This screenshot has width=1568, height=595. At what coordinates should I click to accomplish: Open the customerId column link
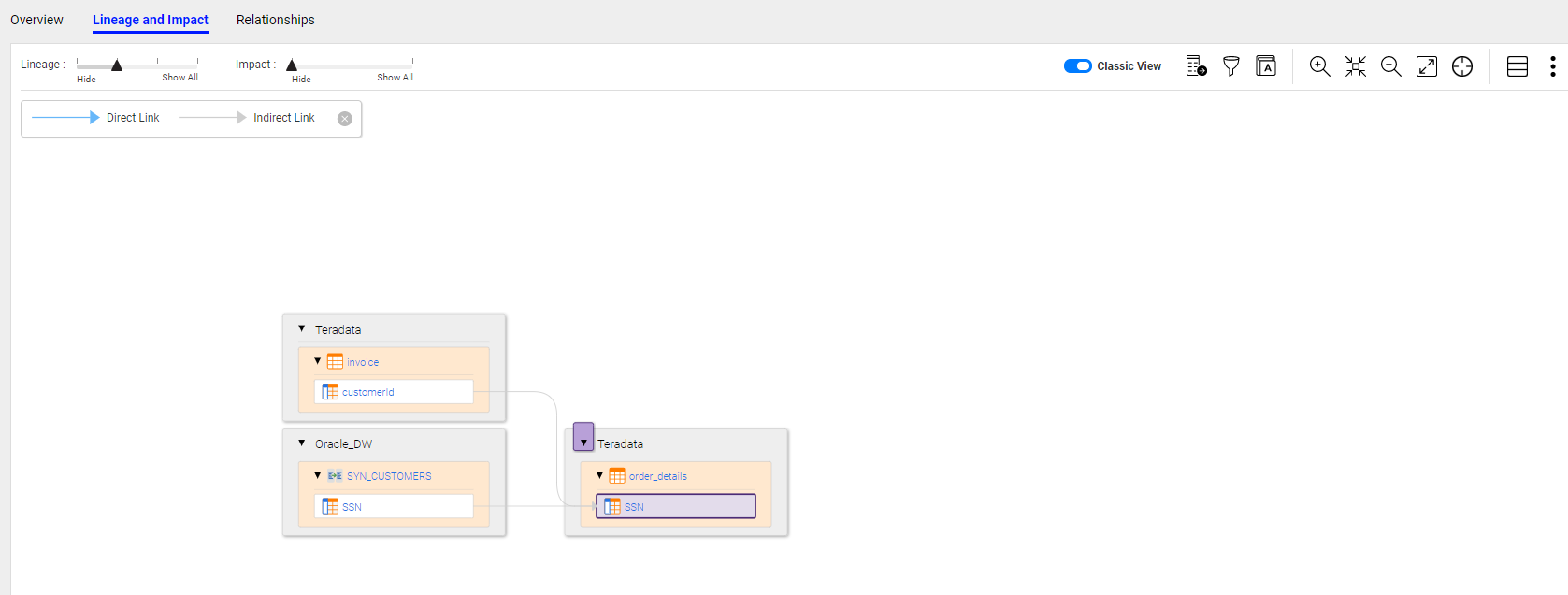(368, 392)
